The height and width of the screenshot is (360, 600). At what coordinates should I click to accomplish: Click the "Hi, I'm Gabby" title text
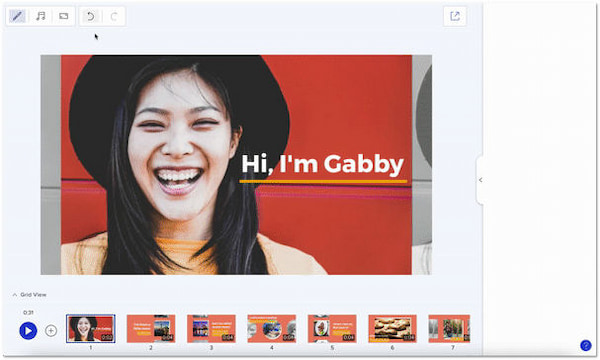coord(323,164)
